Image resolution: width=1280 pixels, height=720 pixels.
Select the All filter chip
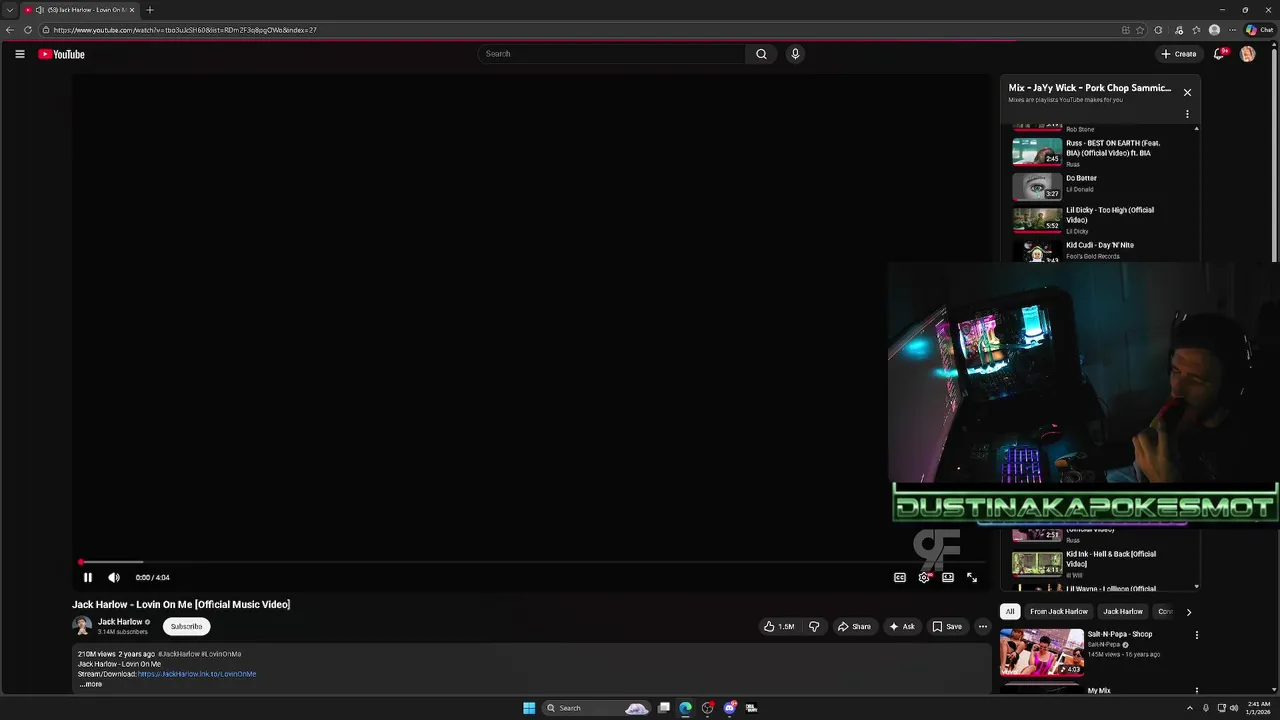[1010, 612]
